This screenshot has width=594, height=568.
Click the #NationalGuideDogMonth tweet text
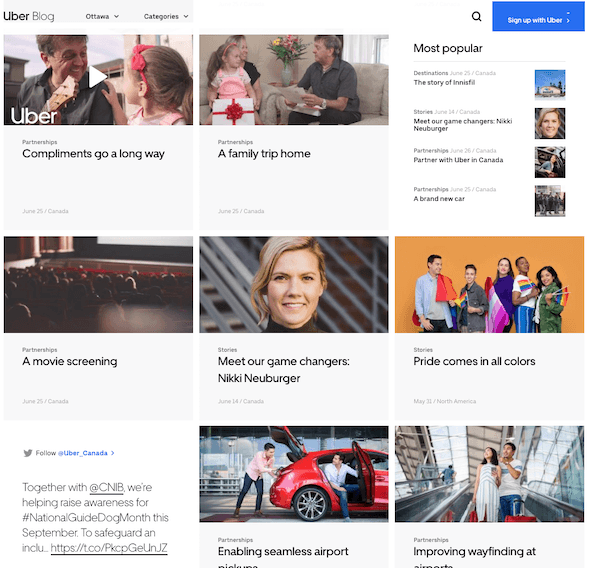click(x=86, y=518)
